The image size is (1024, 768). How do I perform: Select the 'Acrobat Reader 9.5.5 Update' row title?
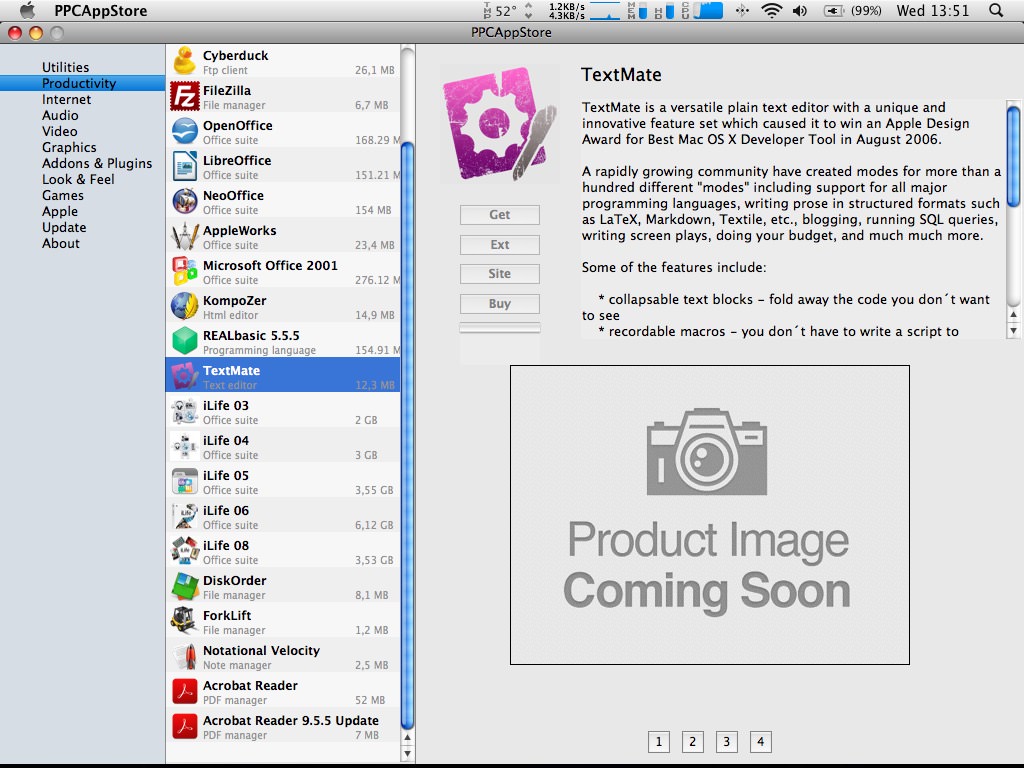[x=291, y=720]
